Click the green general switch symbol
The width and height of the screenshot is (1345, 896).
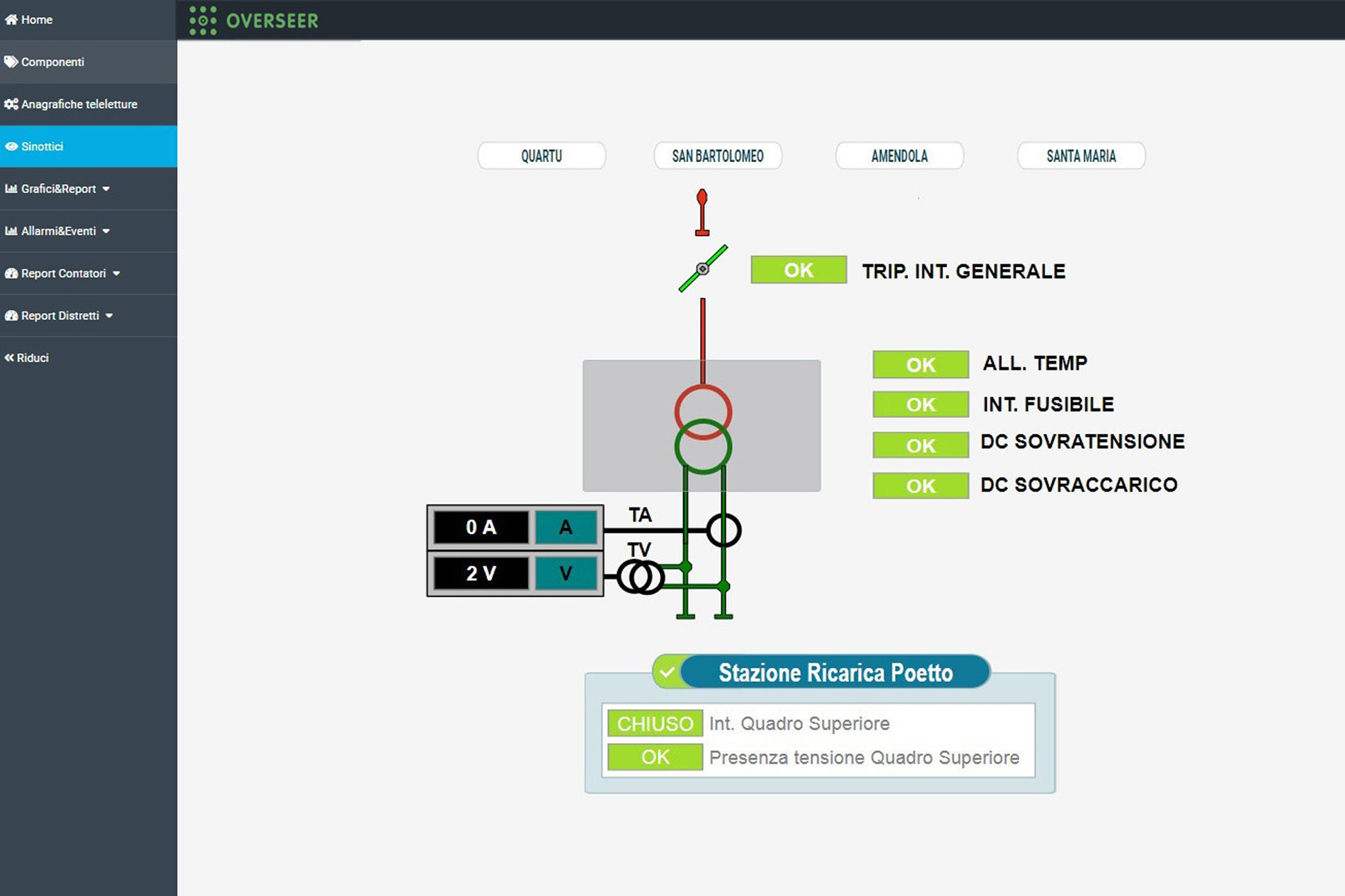coord(703,268)
